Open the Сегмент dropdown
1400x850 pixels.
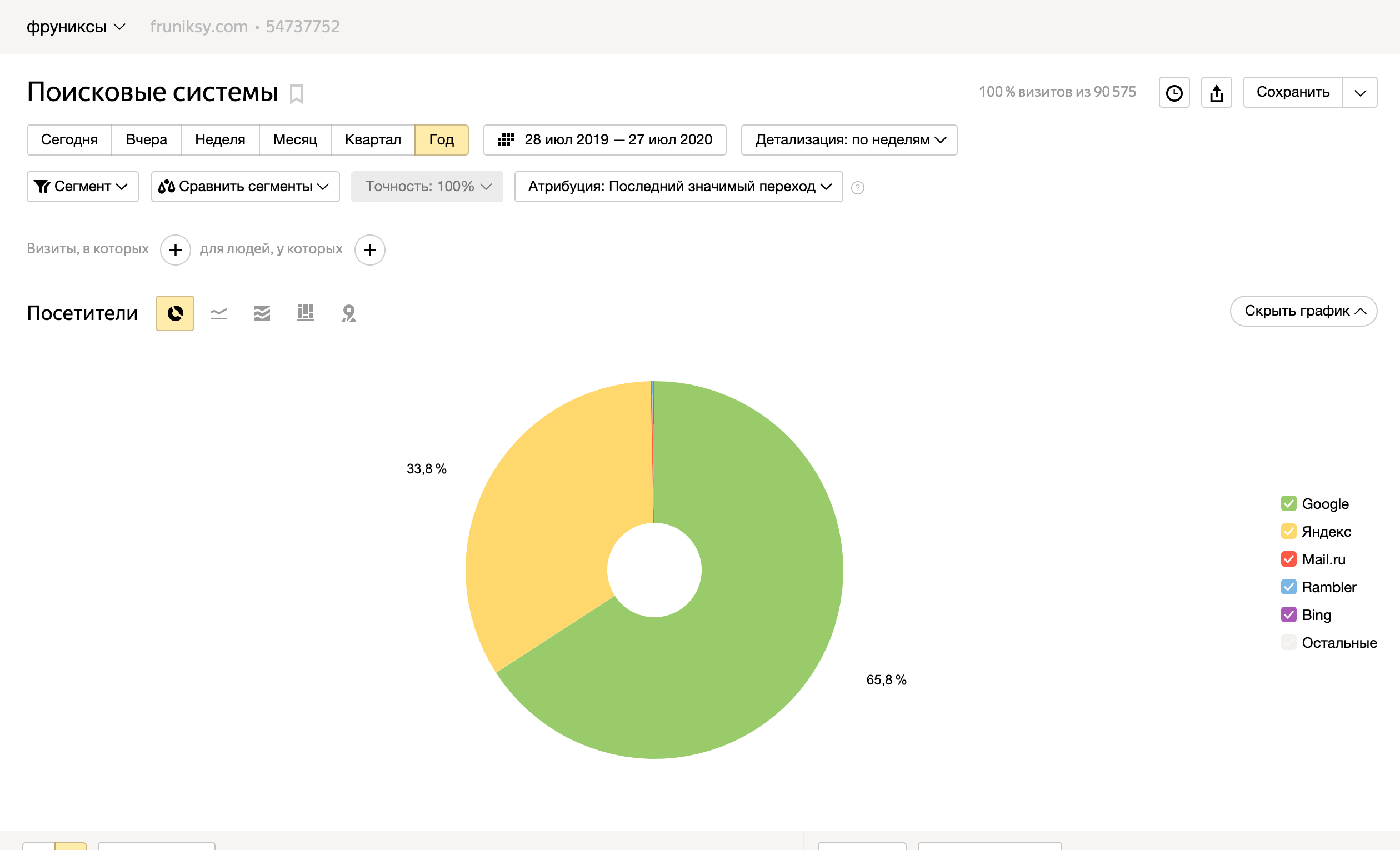pos(82,186)
